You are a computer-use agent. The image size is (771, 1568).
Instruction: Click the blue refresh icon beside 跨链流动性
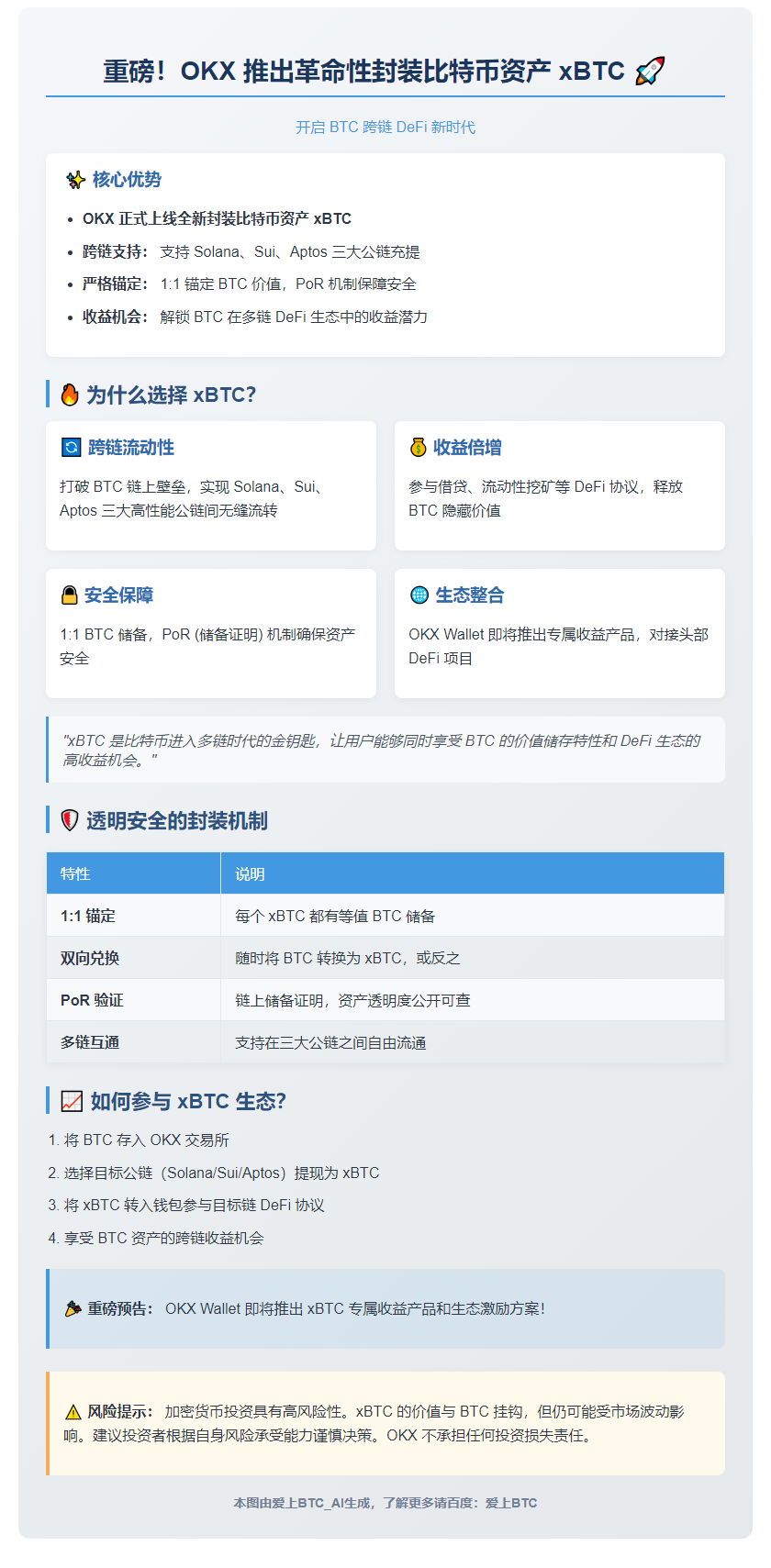(x=71, y=447)
